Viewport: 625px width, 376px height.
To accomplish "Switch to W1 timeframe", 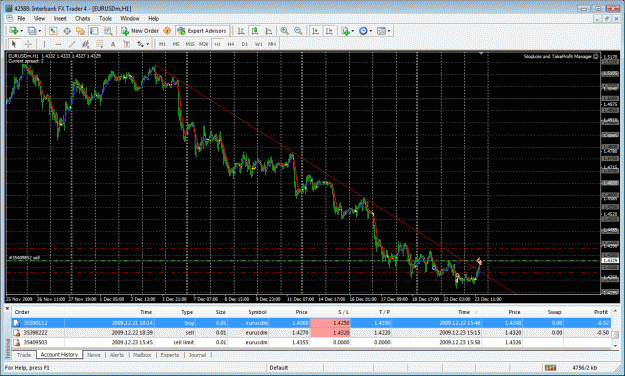I will coord(259,44).
